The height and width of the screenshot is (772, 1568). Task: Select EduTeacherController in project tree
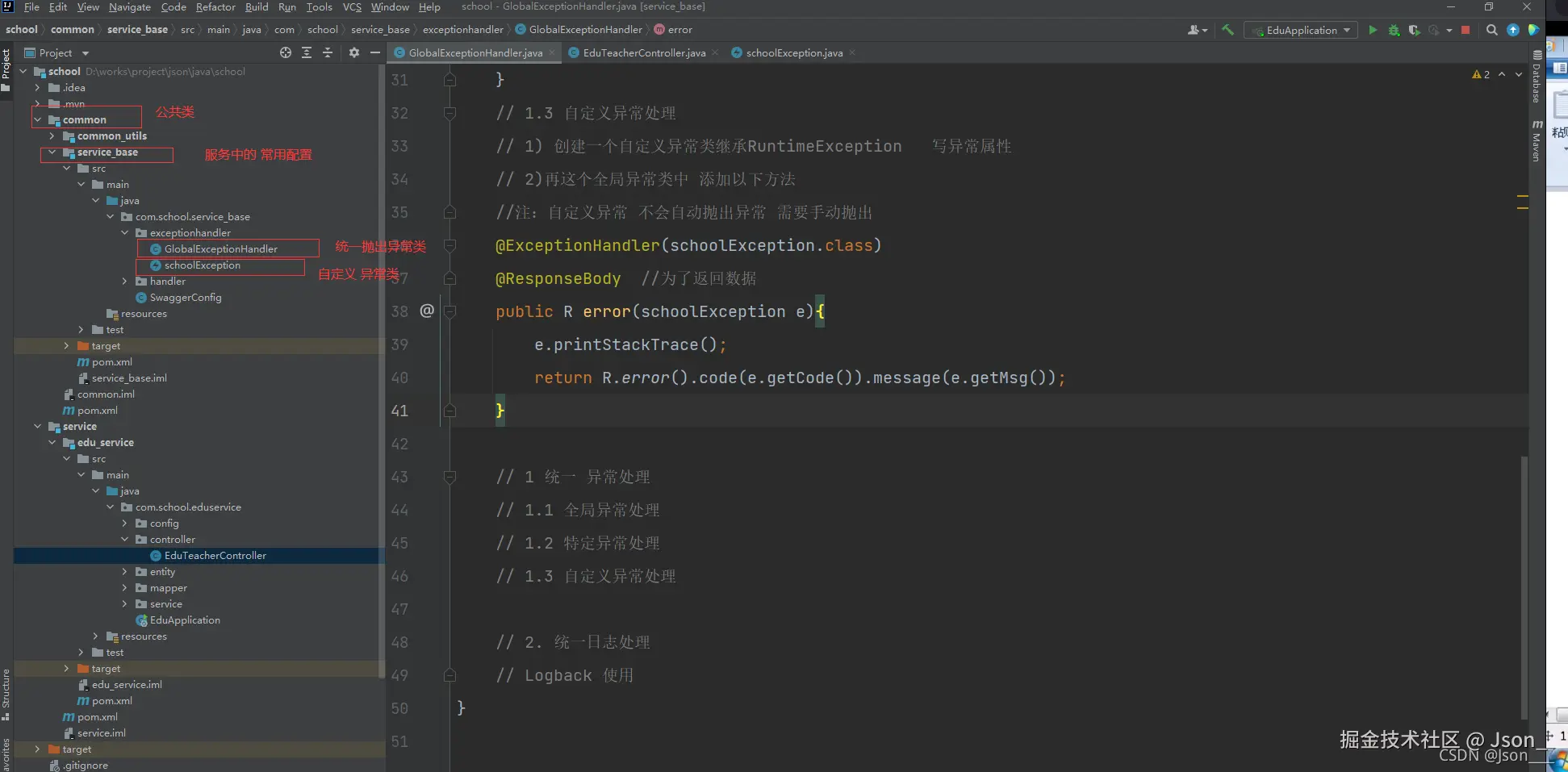pyautogui.click(x=215, y=556)
